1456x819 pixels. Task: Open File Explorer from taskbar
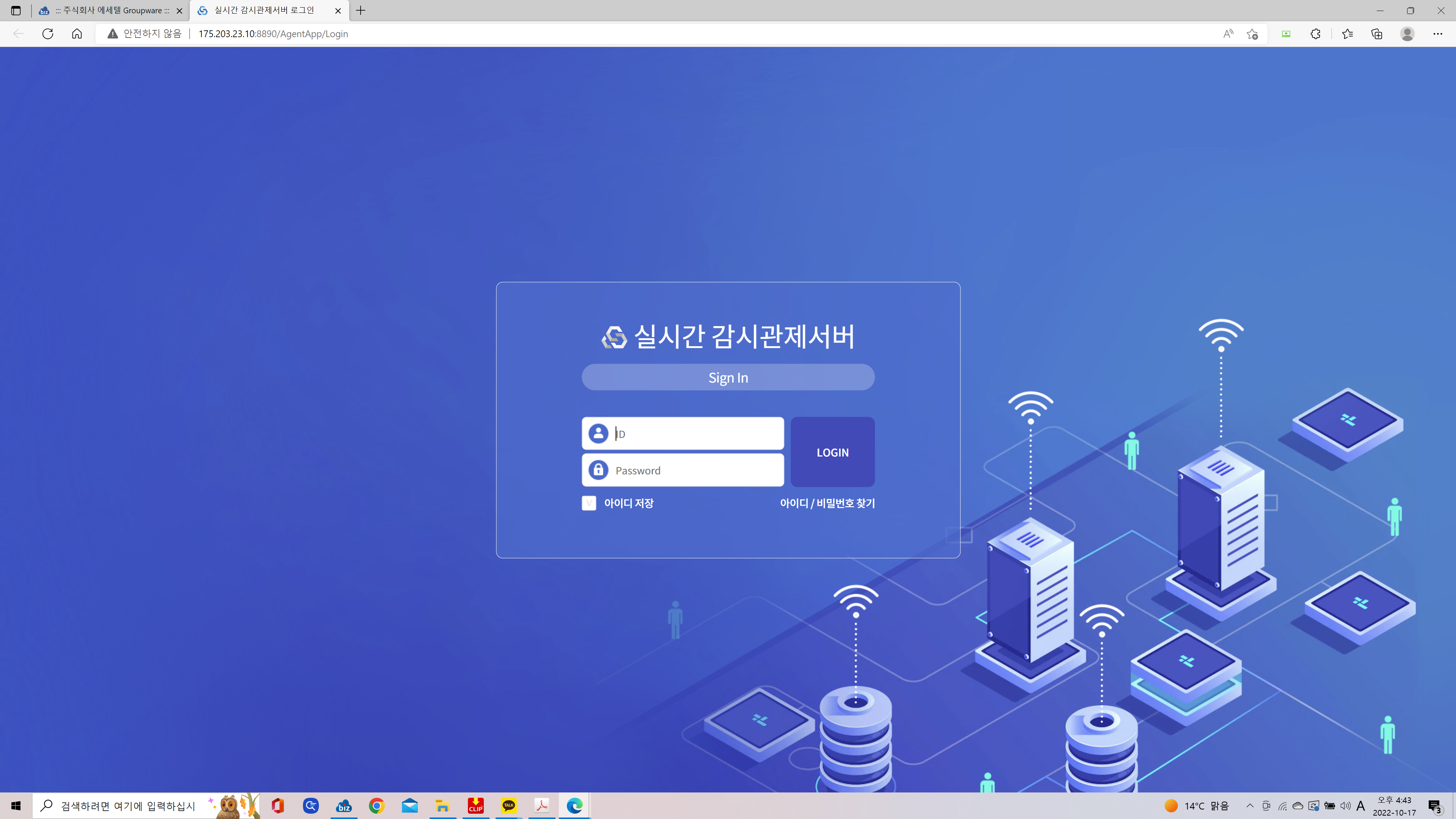coord(442,806)
